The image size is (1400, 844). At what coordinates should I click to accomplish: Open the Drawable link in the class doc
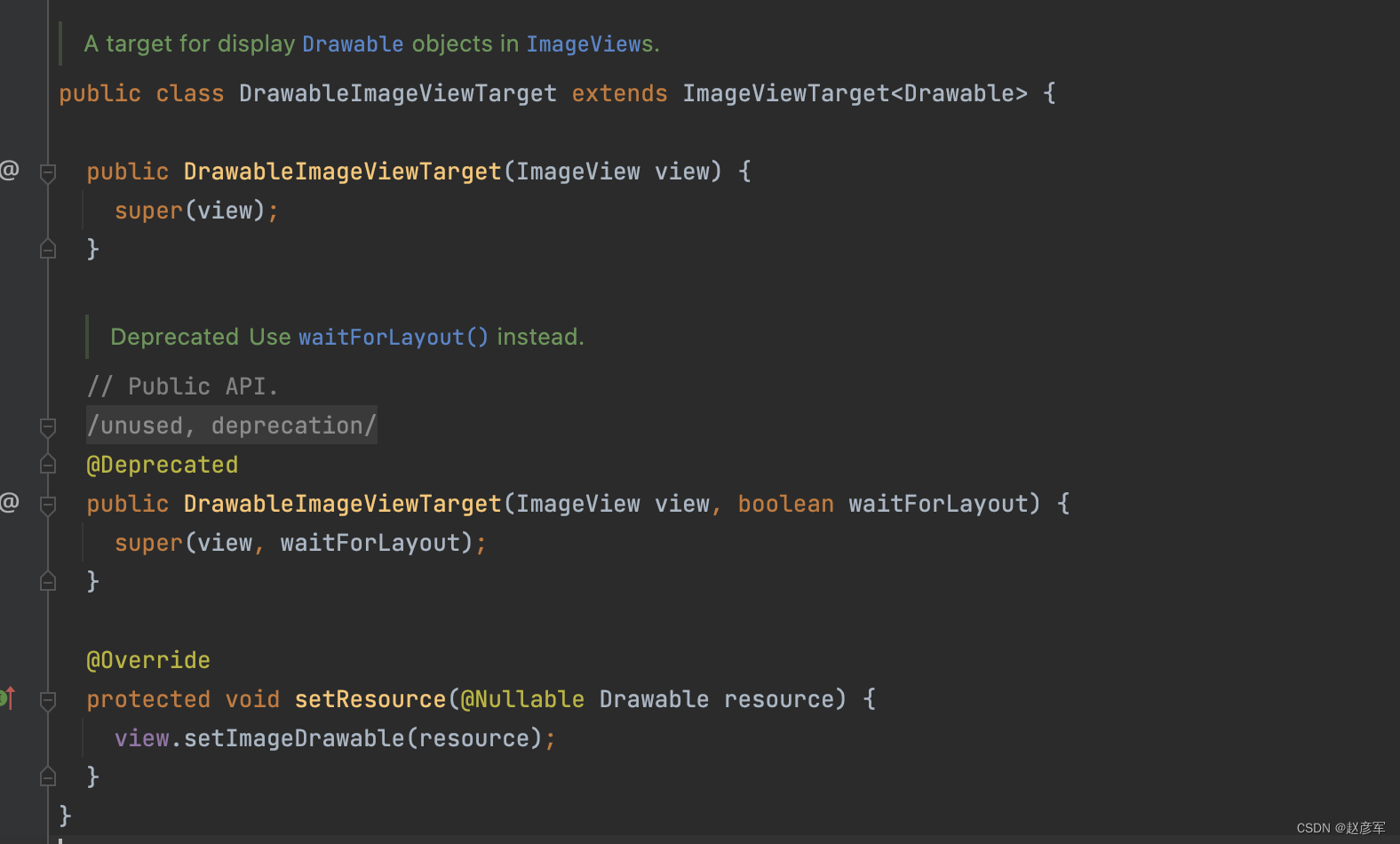tap(353, 44)
